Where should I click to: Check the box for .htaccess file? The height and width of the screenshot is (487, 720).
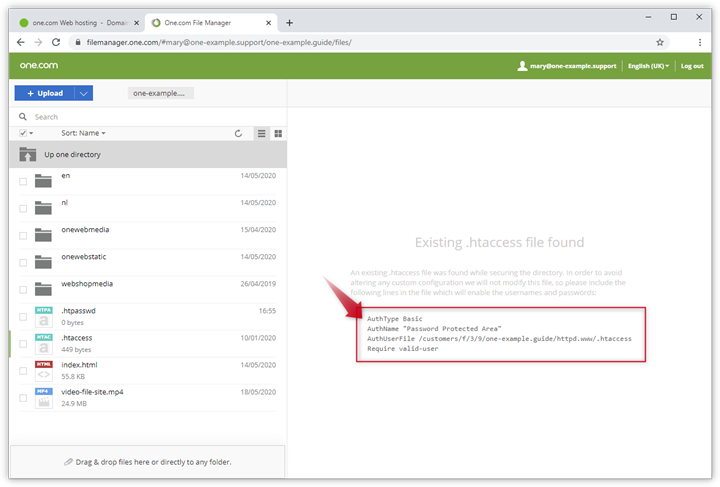[x=23, y=344]
